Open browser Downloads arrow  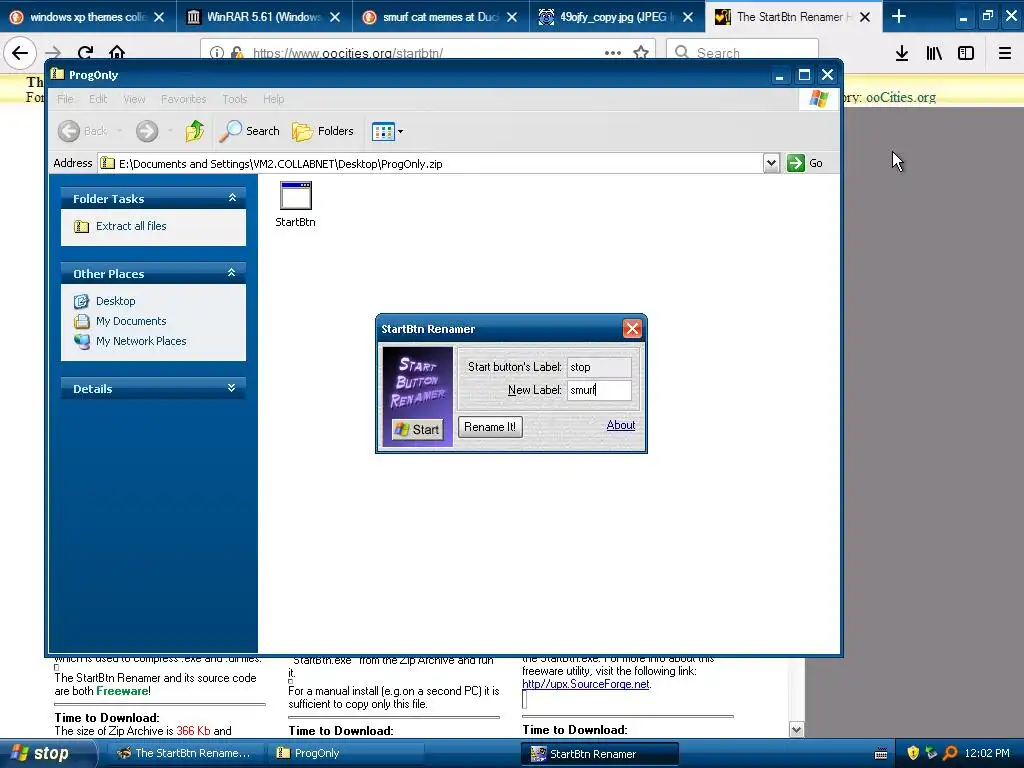point(902,53)
